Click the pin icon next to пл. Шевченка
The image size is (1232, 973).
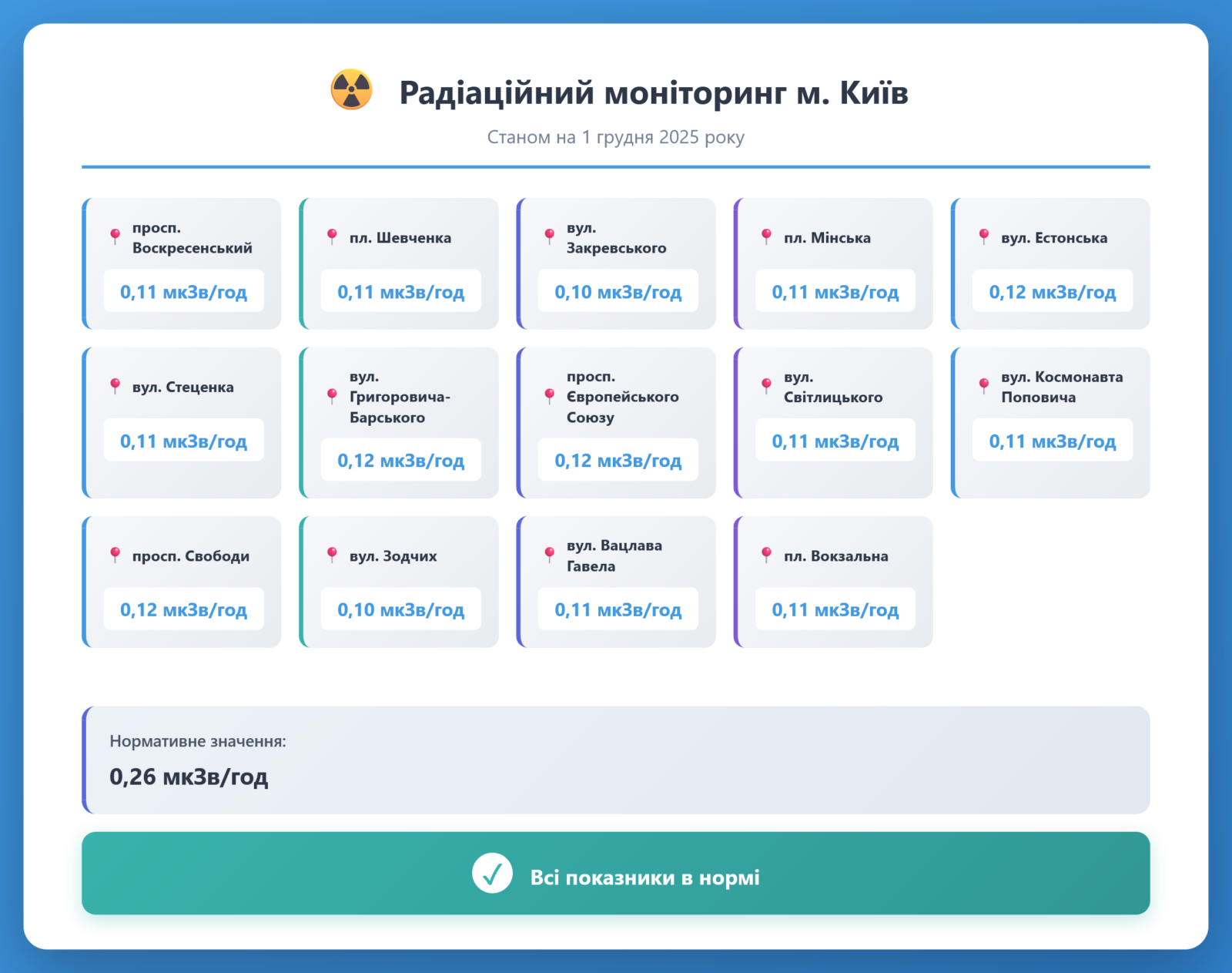pos(332,237)
